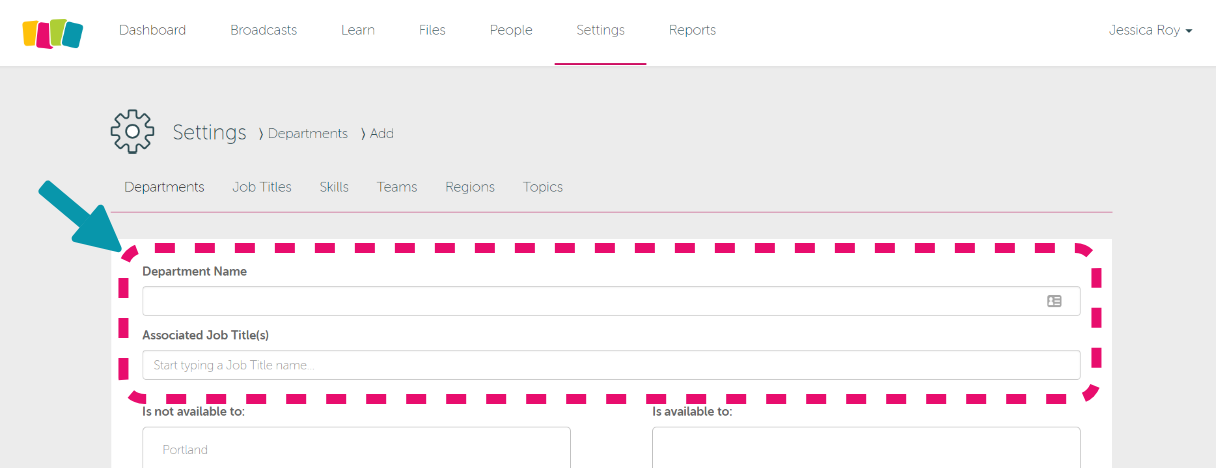Viewport: 1216px width, 468px height.
Task: Switch to the Regions tab
Action: coord(470,187)
